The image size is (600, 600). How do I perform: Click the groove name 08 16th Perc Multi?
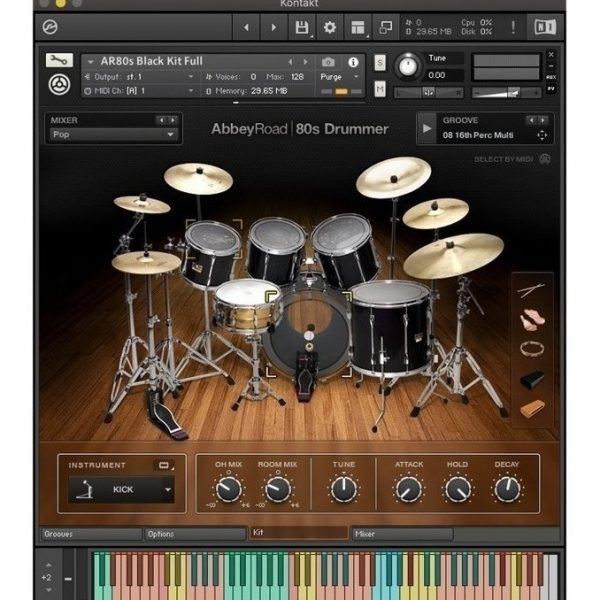coord(478,135)
